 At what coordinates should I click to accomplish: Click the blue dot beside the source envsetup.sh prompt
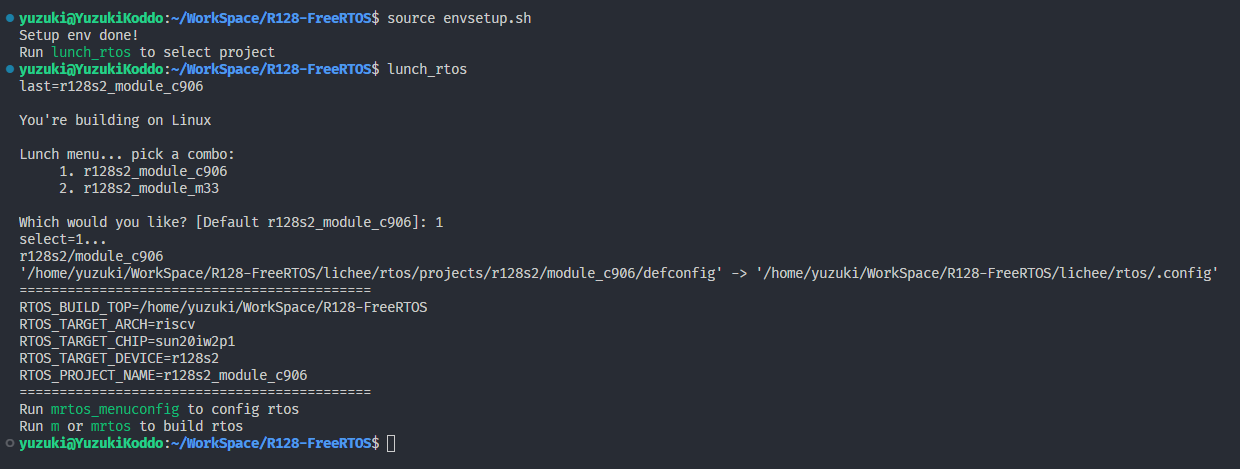click(x=9, y=18)
